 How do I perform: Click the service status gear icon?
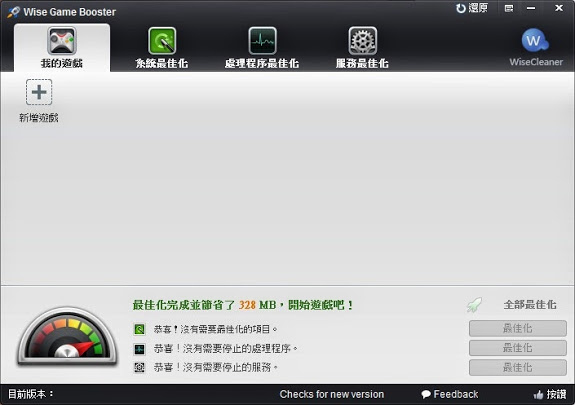(139, 367)
